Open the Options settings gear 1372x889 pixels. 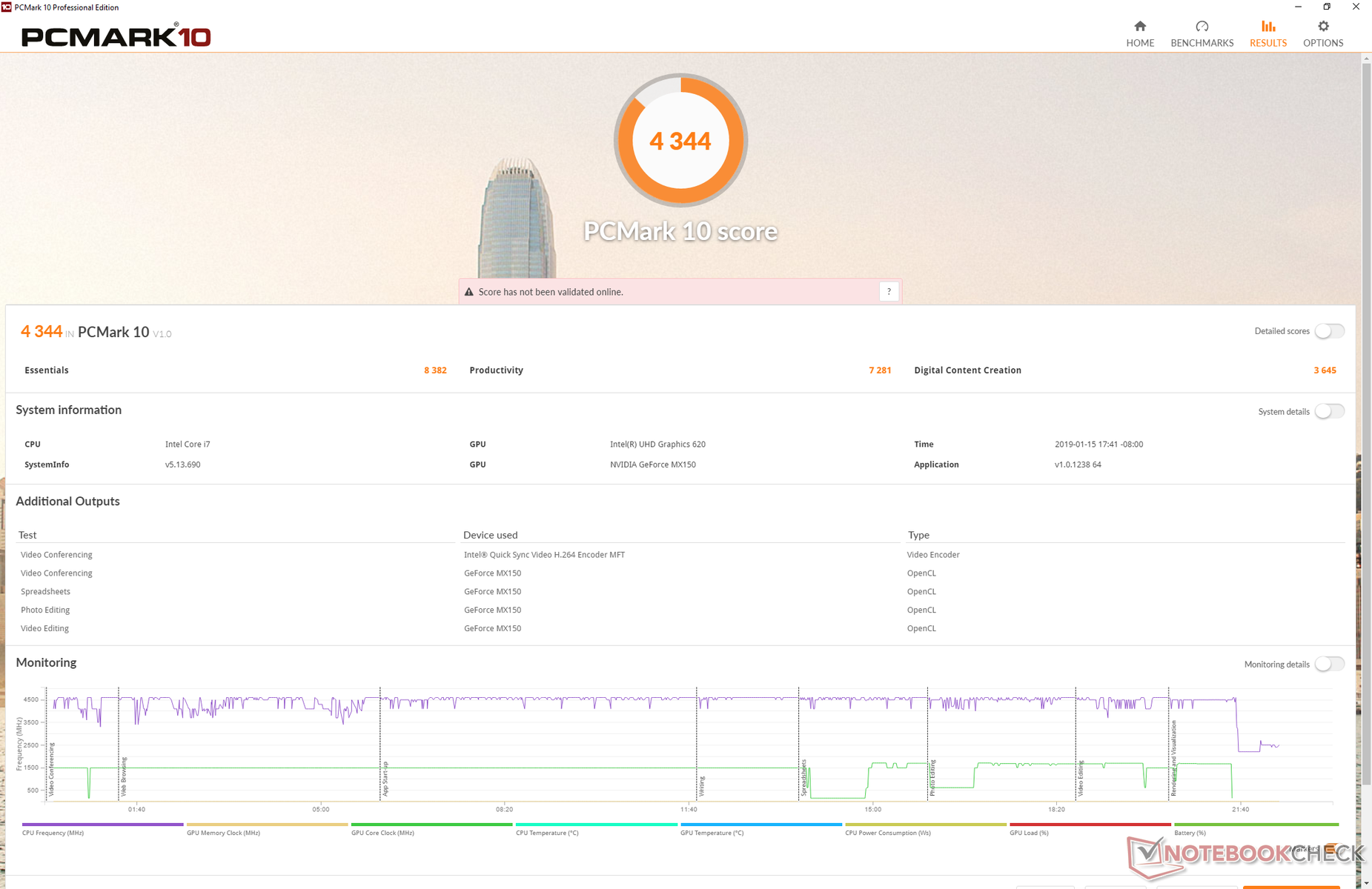coord(1323,34)
